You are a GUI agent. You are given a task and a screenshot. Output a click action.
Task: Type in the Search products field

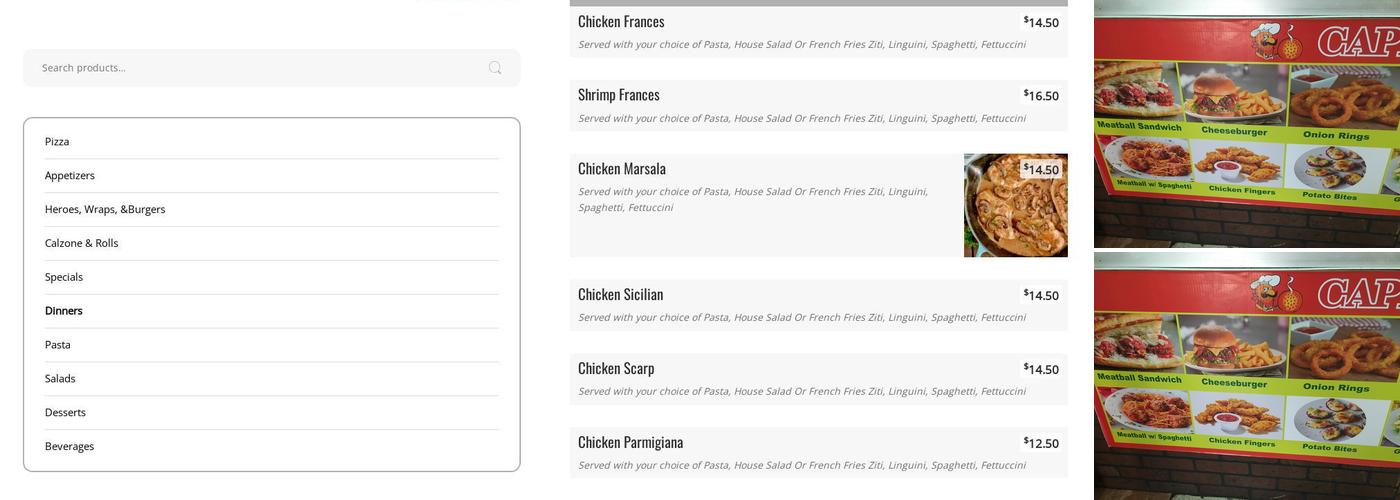(x=250, y=68)
